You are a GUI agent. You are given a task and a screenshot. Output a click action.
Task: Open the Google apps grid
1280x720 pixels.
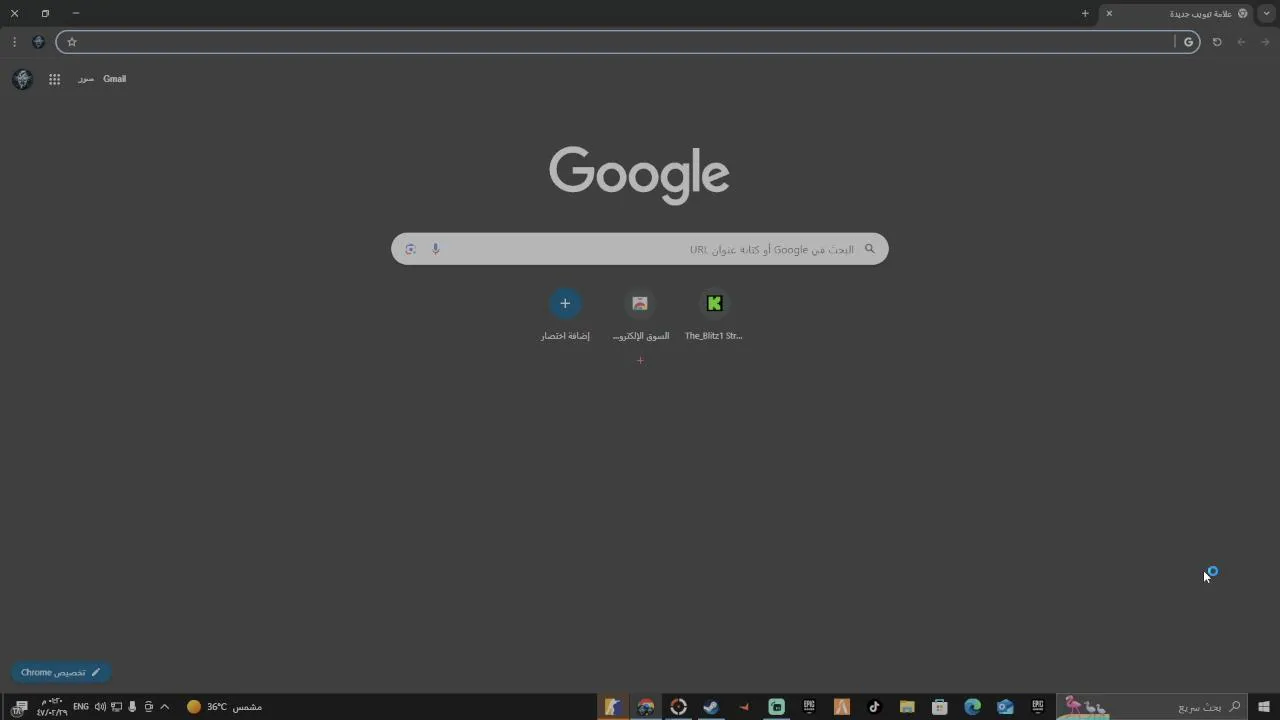pyautogui.click(x=55, y=79)
